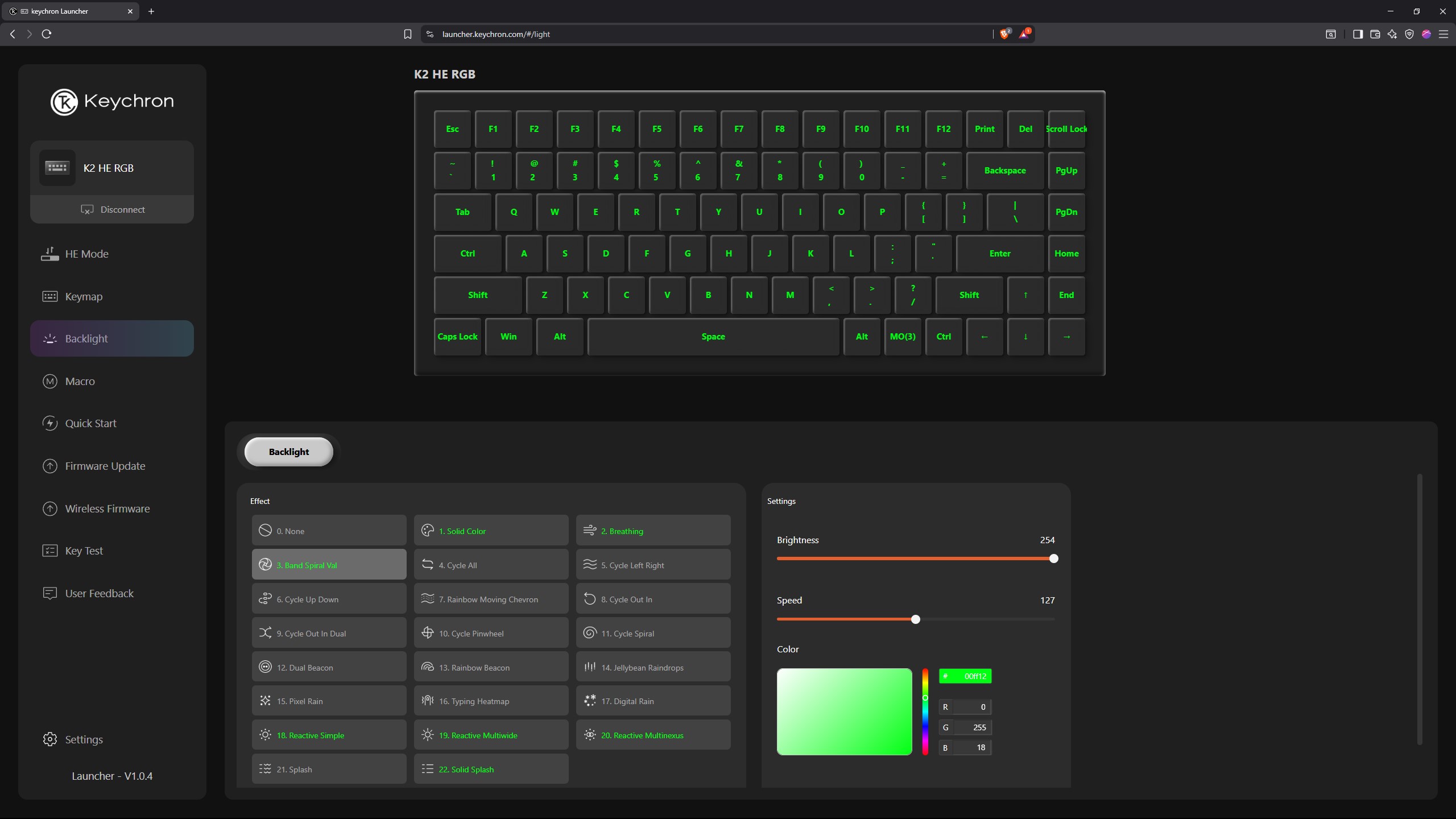Screen dimensions: 1456x819
Task: Select the 0. None effect option
Action: point(329,531)
